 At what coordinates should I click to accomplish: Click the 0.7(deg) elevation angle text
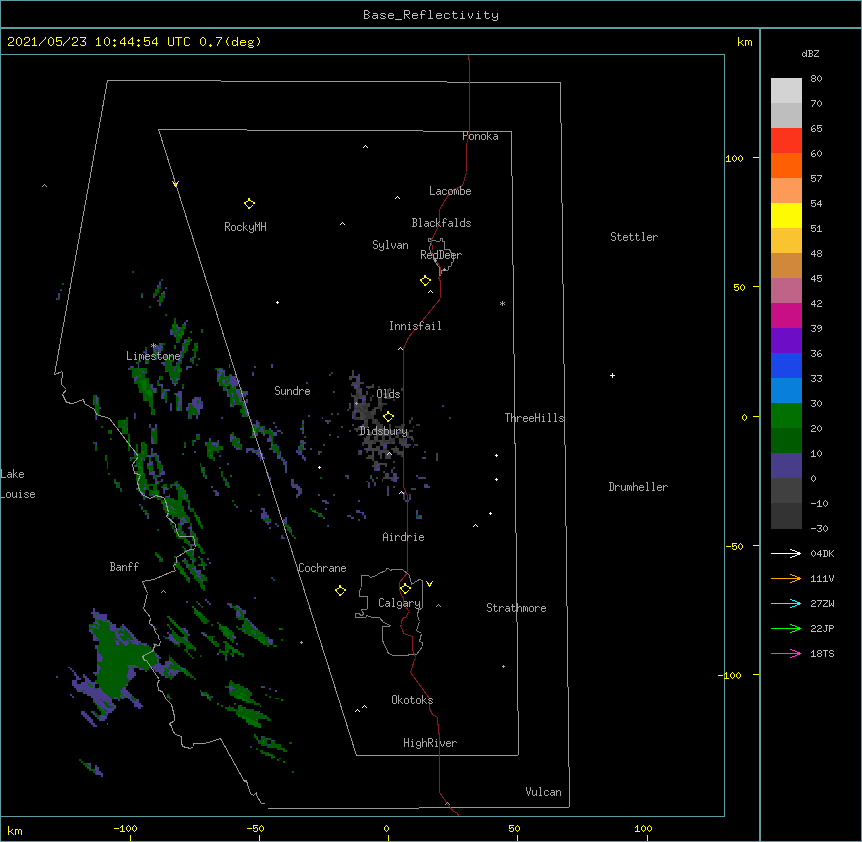pos(230,42)
